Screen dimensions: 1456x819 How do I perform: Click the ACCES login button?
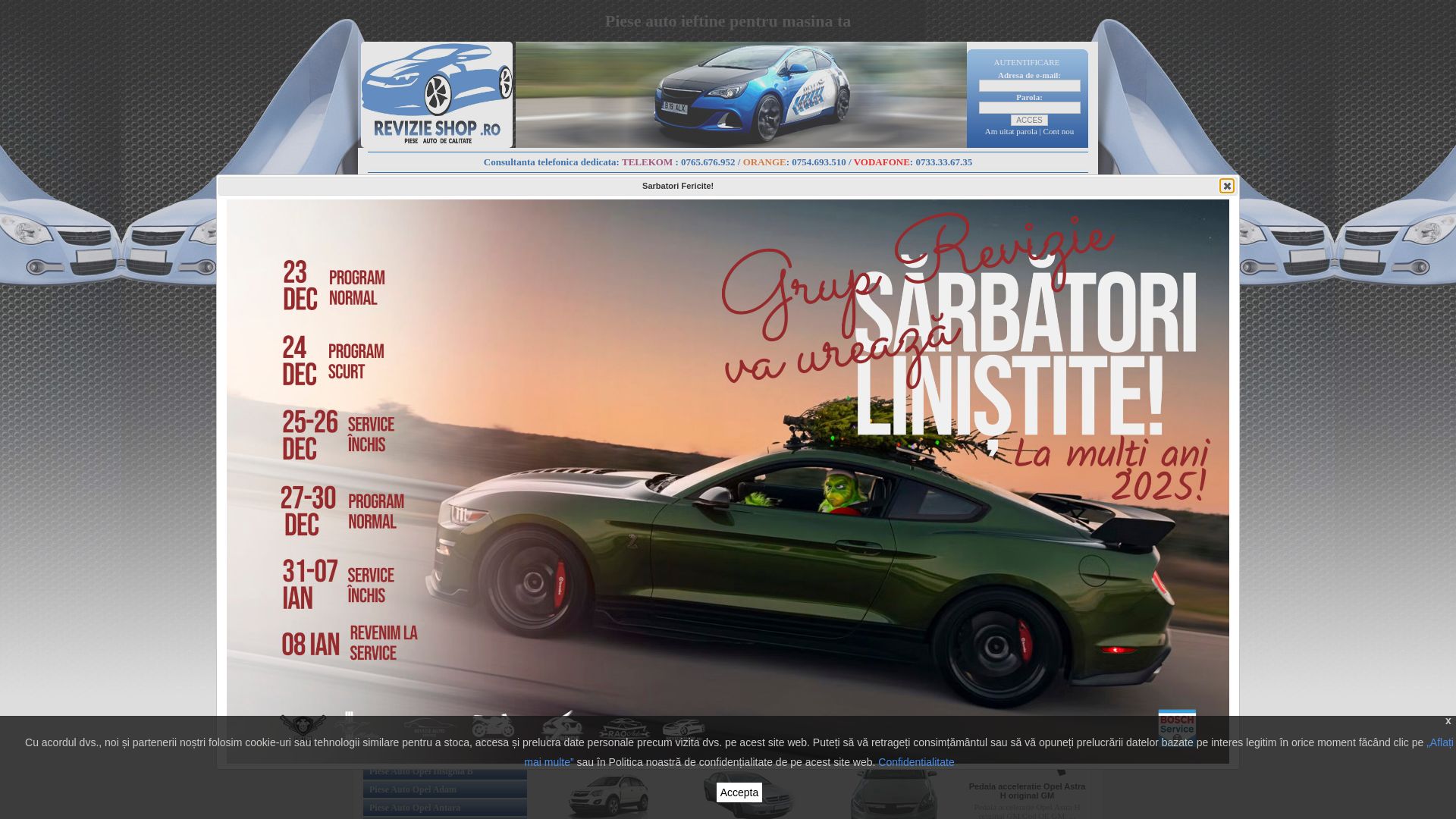point(1029,121)
